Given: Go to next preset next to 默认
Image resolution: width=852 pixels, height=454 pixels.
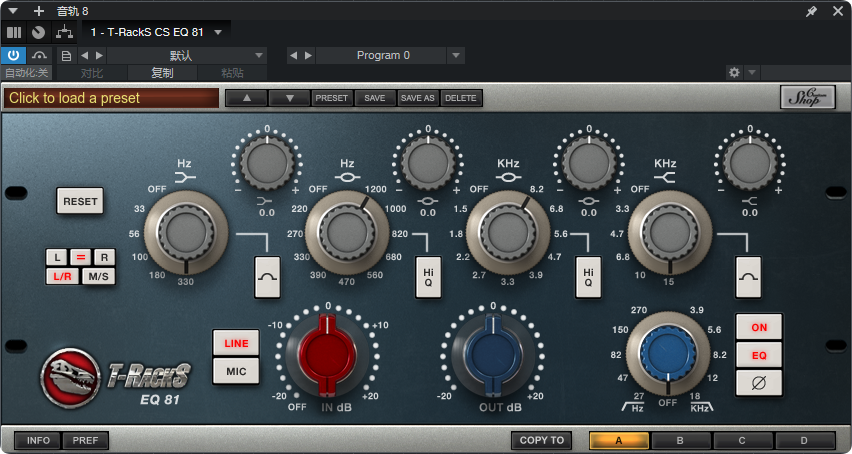Looking at the screenshot, I should point(99,55).
